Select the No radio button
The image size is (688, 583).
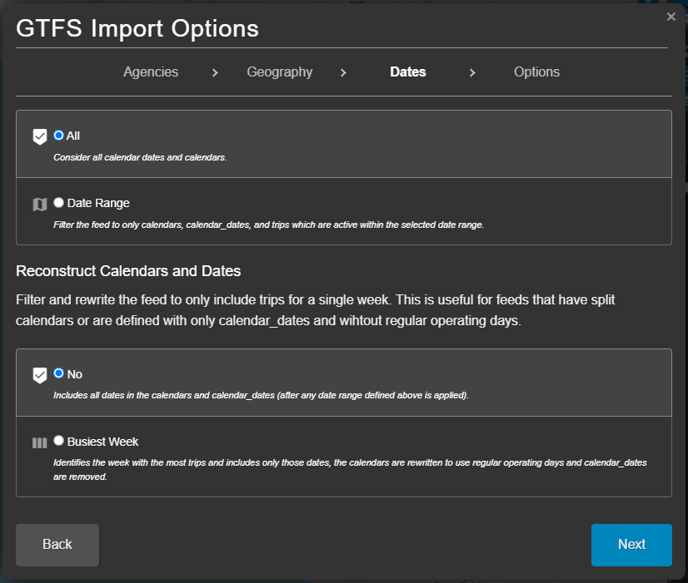(x=58, y=373)
